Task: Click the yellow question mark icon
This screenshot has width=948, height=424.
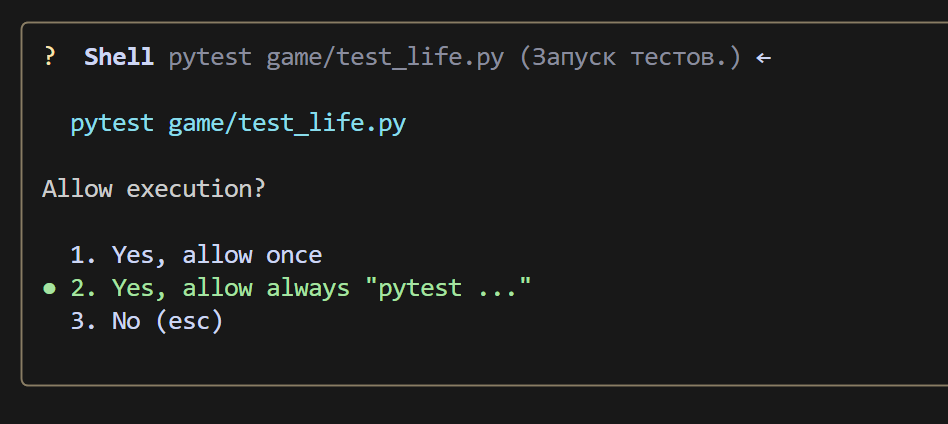Action: pyautogui.click(x=49, y=57)
